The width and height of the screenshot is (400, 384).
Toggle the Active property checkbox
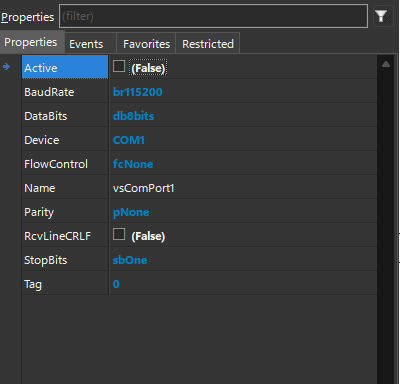click(119, 66)
